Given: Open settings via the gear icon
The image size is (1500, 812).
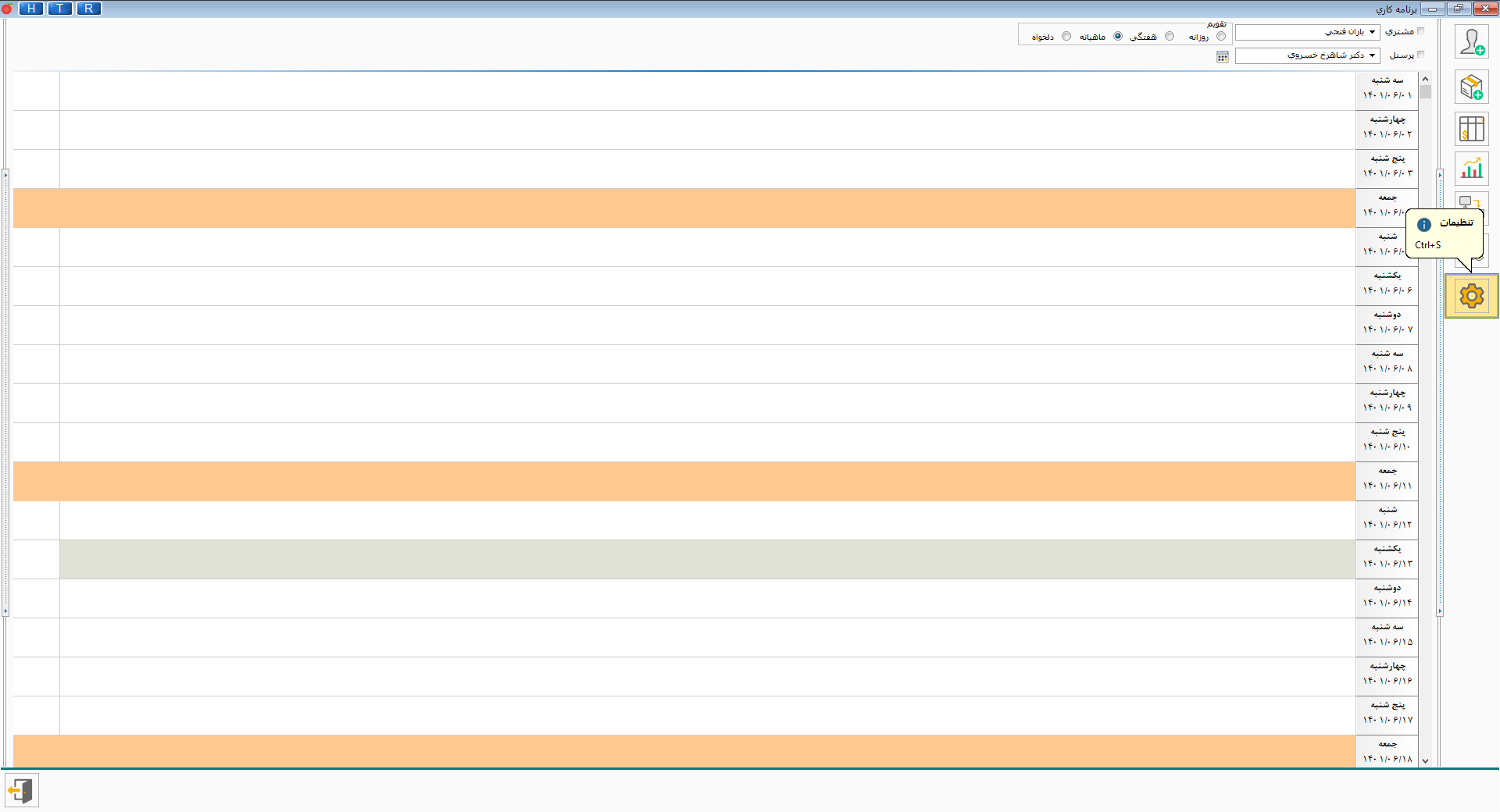Looking at the screenshot, I should pos(1471,296).
